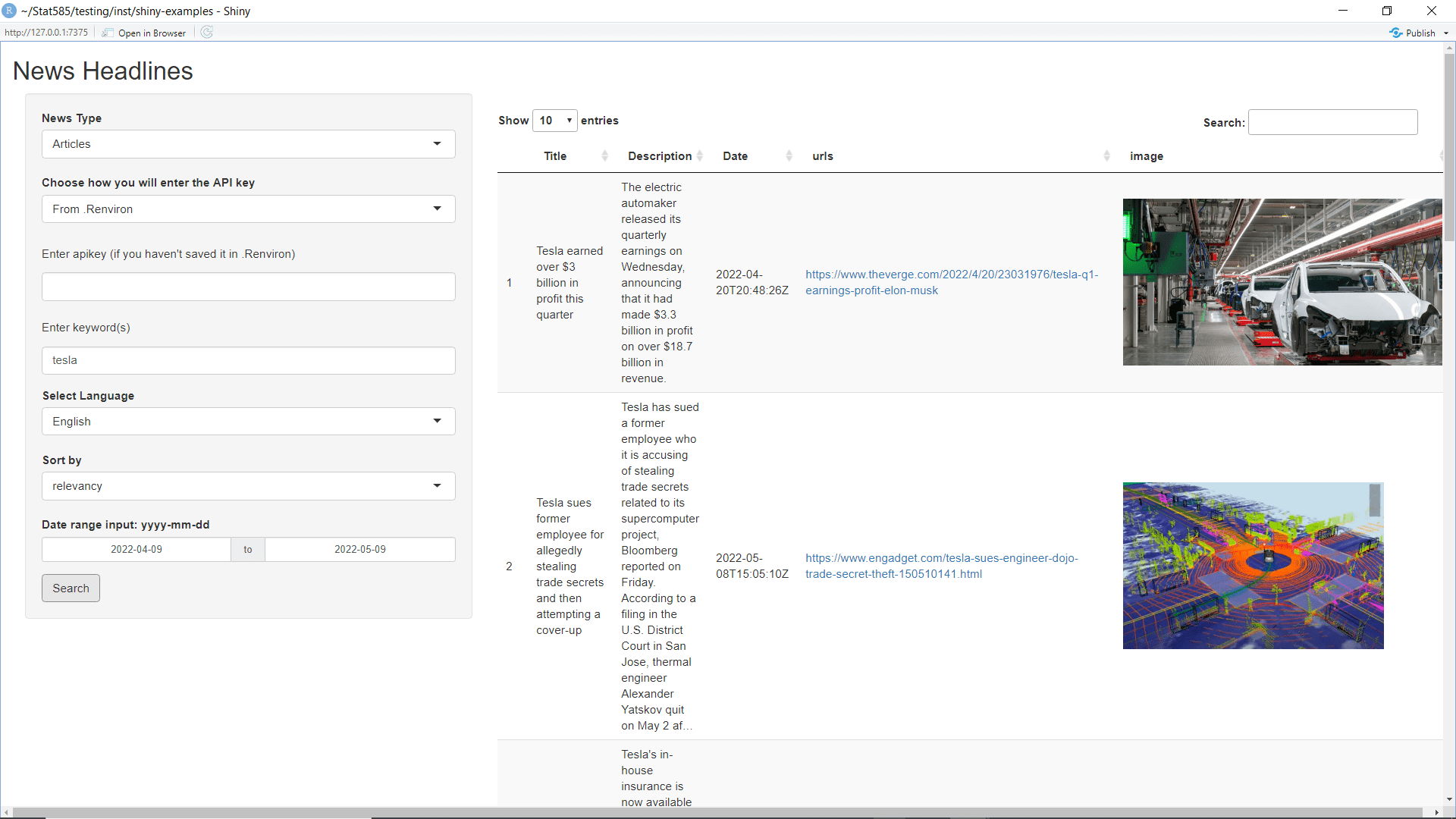This screenshot has height=819, width=1456.
Task: Open the Publish dropdown arrow
Action: click(x=1446, y=33)
